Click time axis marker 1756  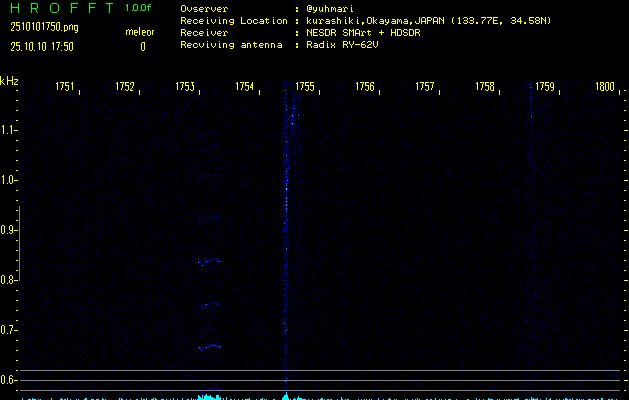(x=365, y=86)
